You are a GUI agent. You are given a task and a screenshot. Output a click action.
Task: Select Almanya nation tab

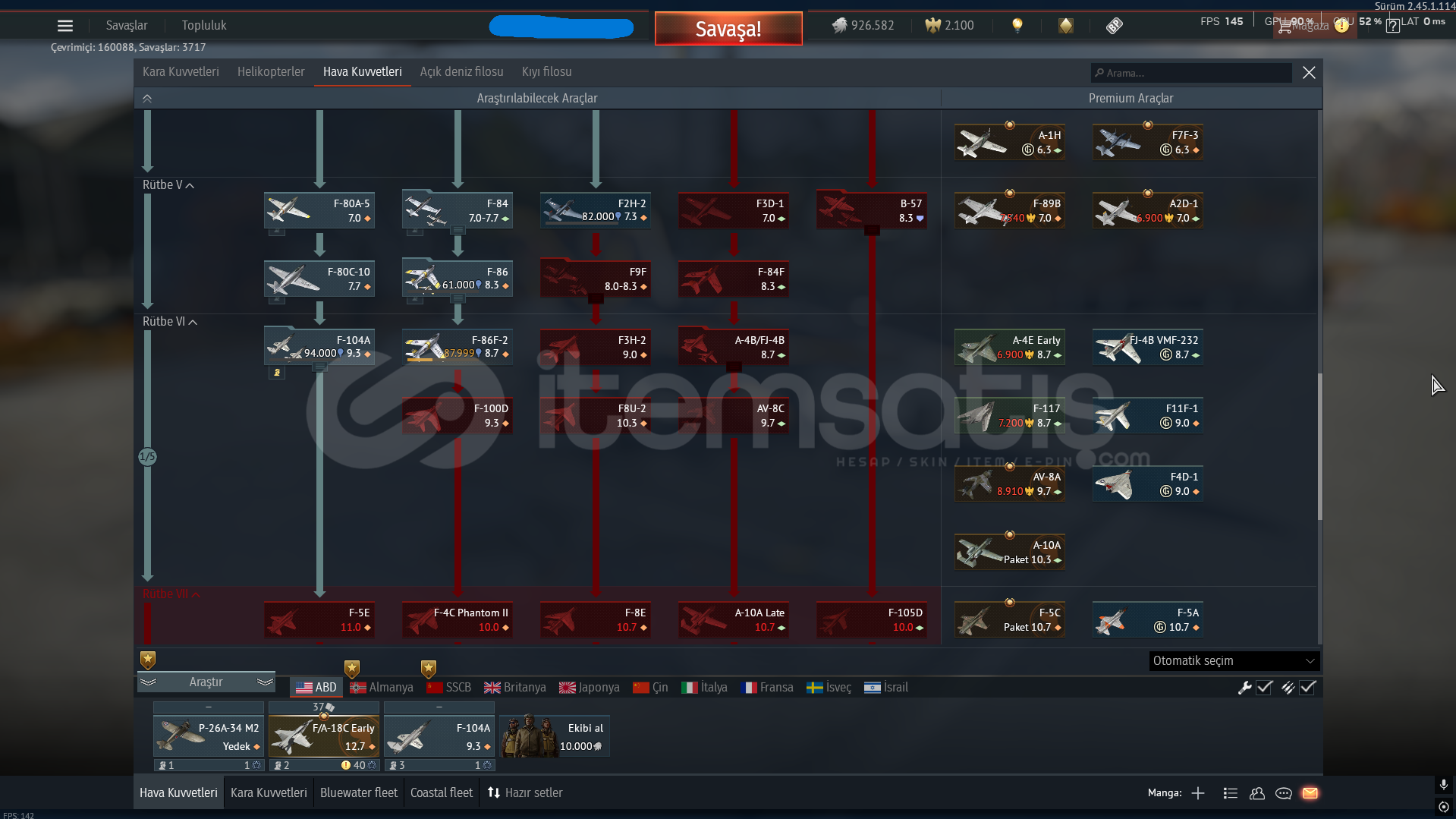click(382, 688)
